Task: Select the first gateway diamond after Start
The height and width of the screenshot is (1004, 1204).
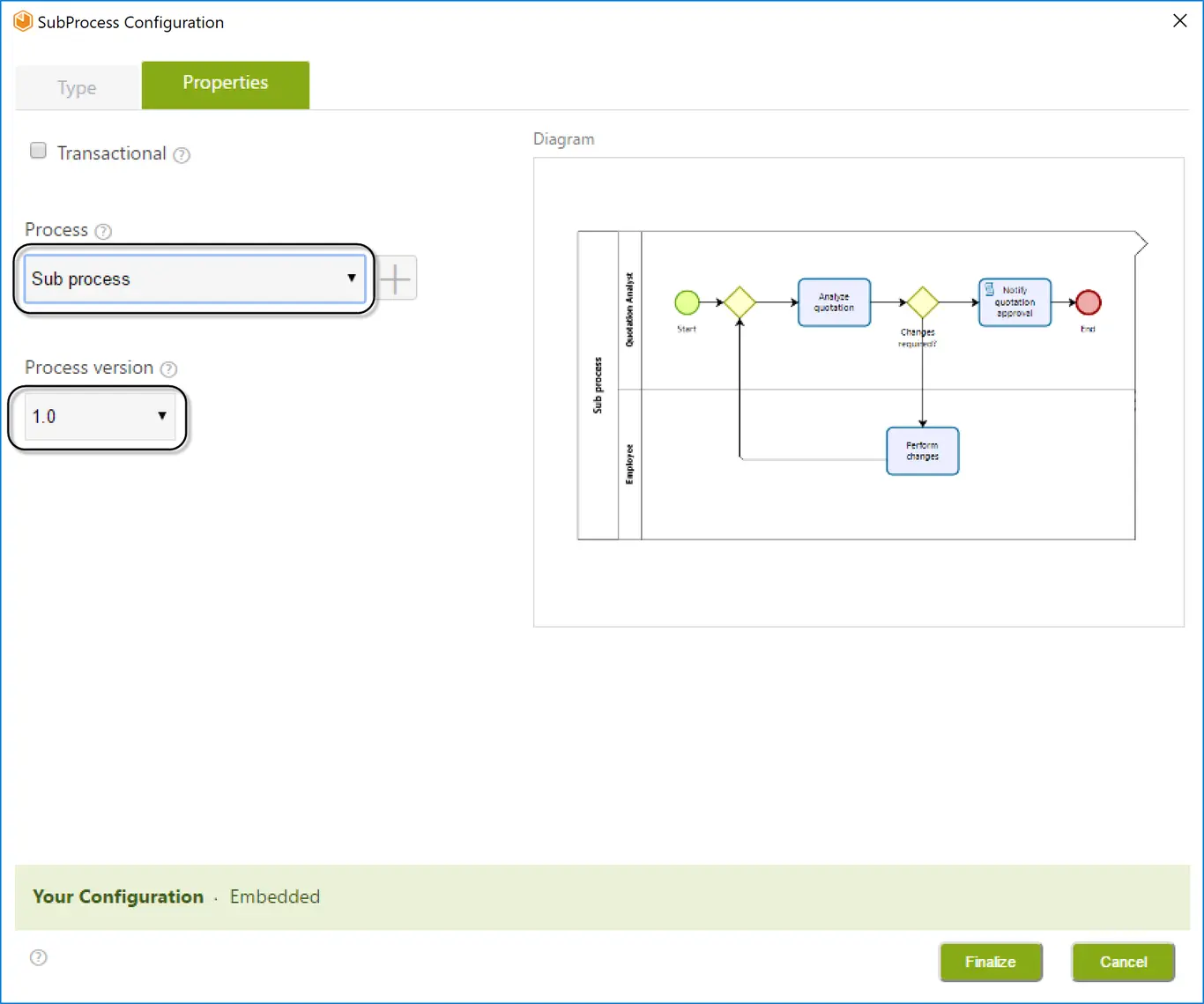Action: coord(739,302)
